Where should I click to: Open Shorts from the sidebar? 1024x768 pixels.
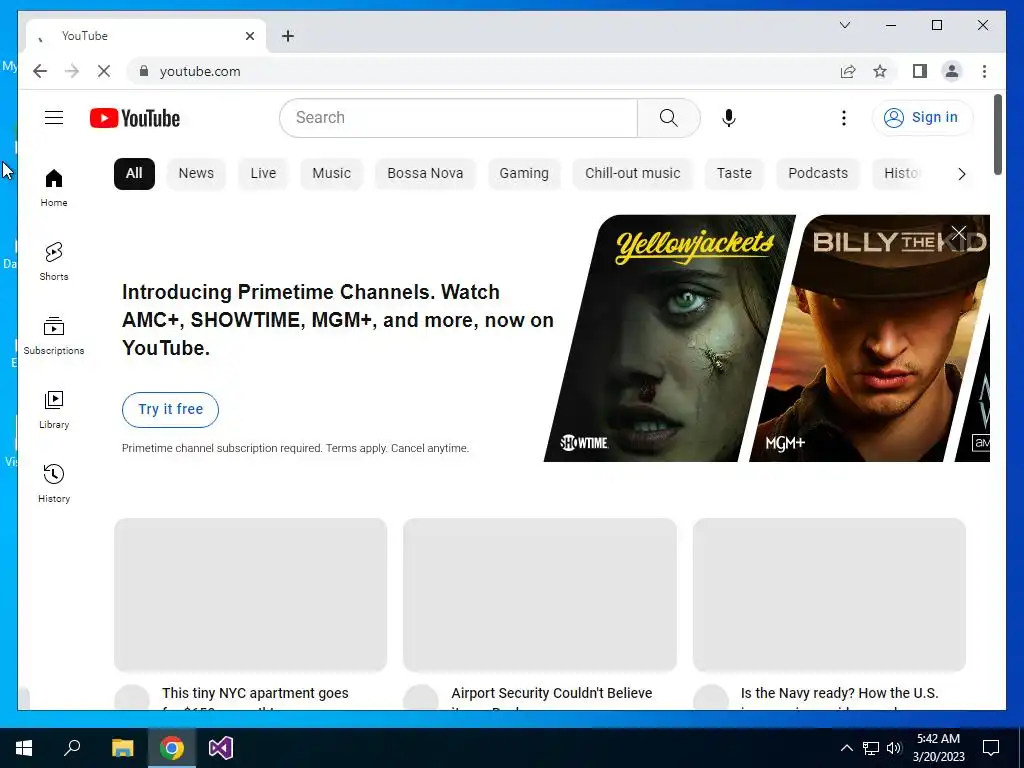(x=54, y=261)
